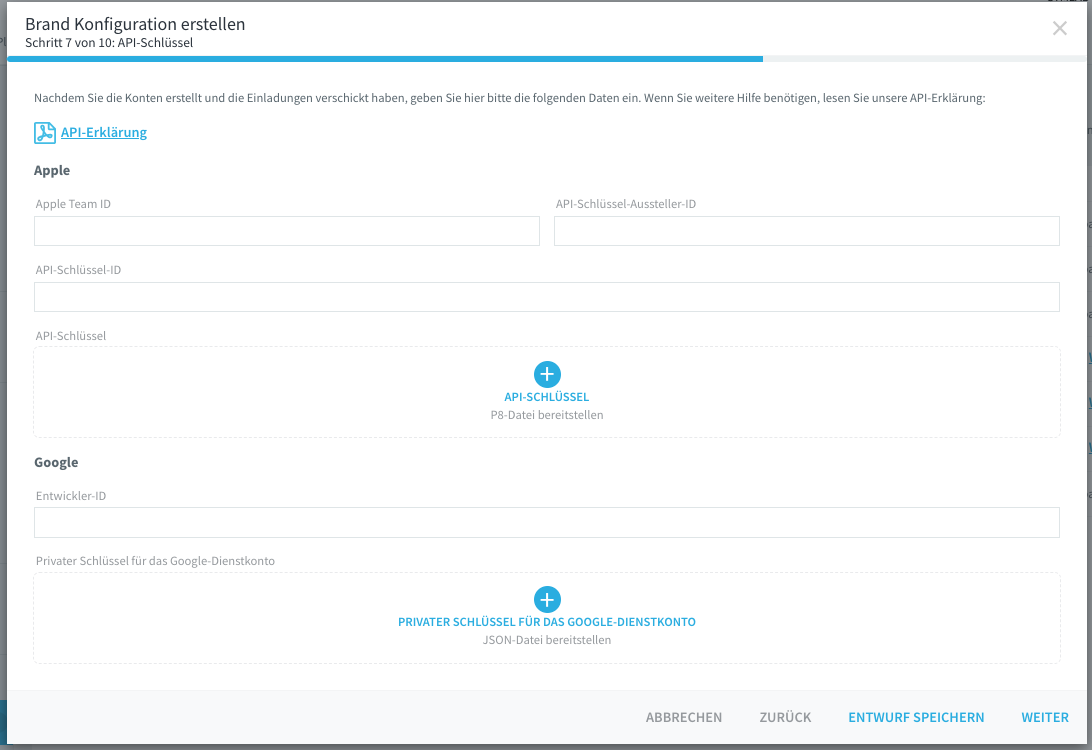Click the PDF icon next to API-Erklärung
This screenshot has width=1092, height=750.
[x=45, y=132]
